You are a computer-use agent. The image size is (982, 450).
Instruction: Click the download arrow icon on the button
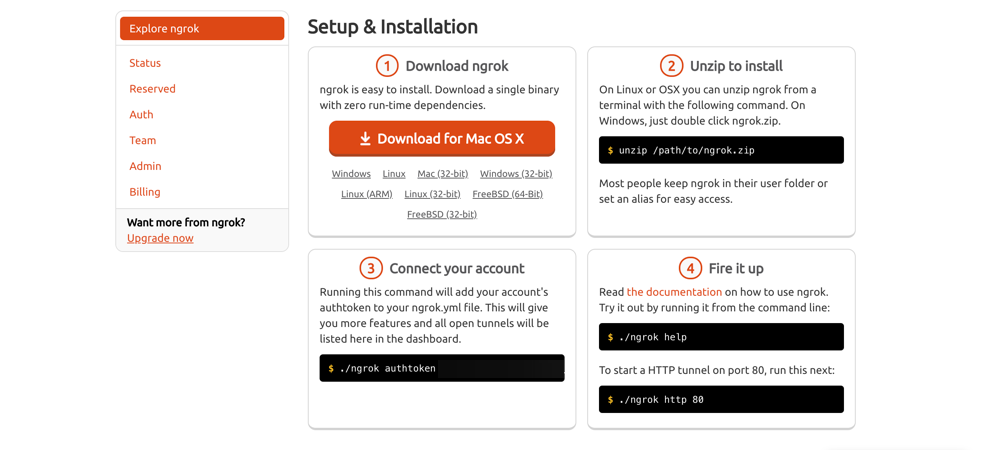click(365, 139)
